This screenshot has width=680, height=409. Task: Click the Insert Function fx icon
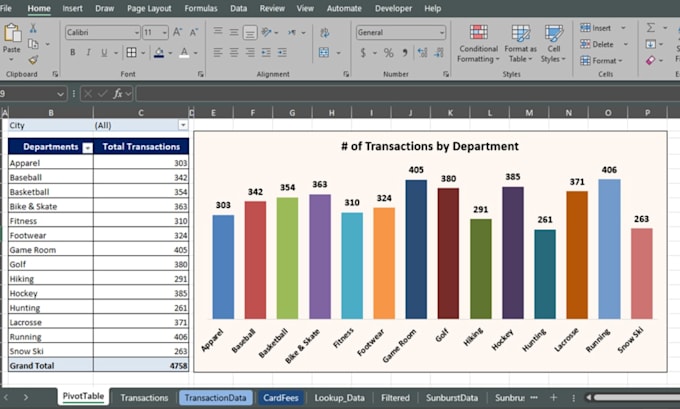point(118,93)
